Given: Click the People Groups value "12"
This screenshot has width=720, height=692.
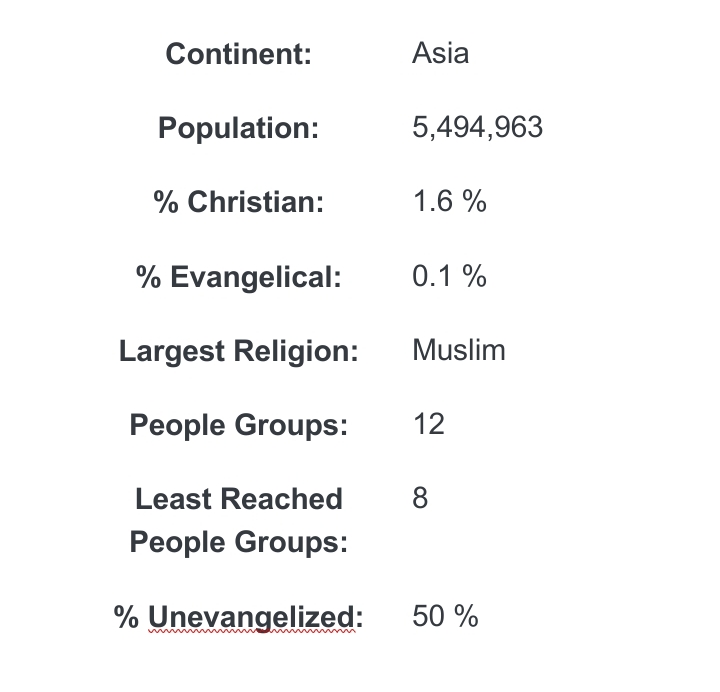Looking at the screenshot, I should 428,424.
